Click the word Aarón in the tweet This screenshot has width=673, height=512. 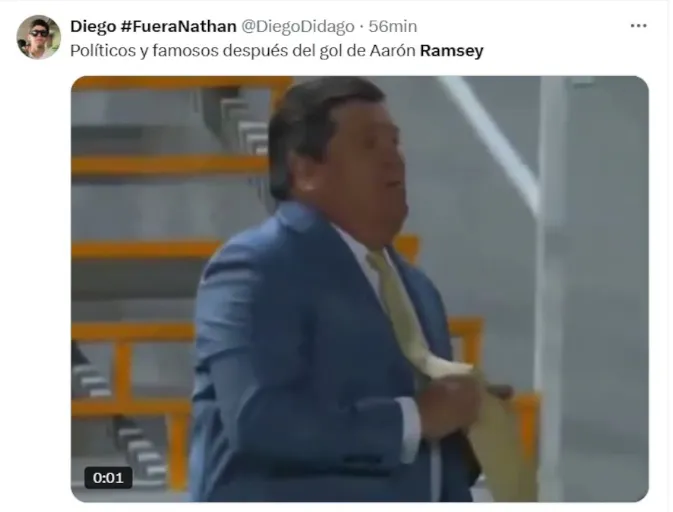point(393,51)
